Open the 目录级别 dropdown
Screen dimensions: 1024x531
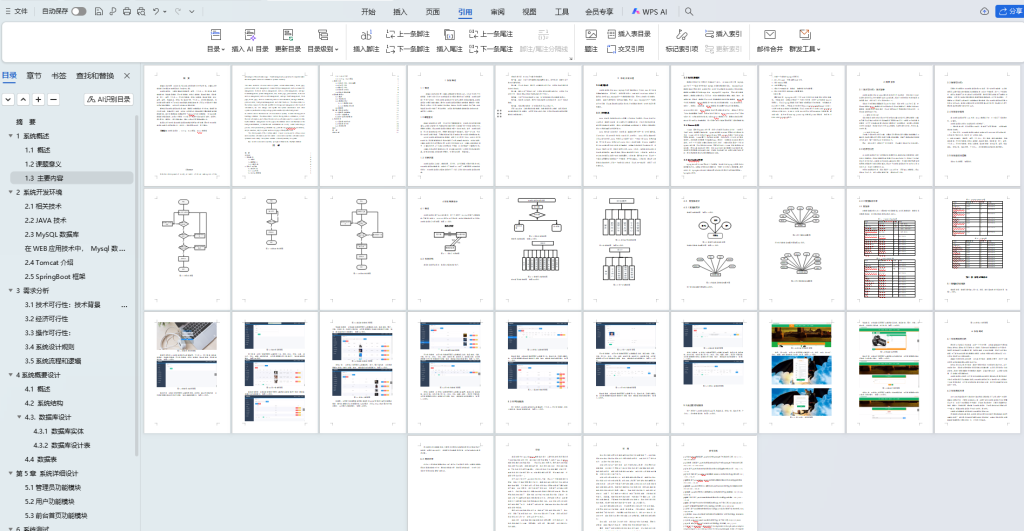click(323, 48)
